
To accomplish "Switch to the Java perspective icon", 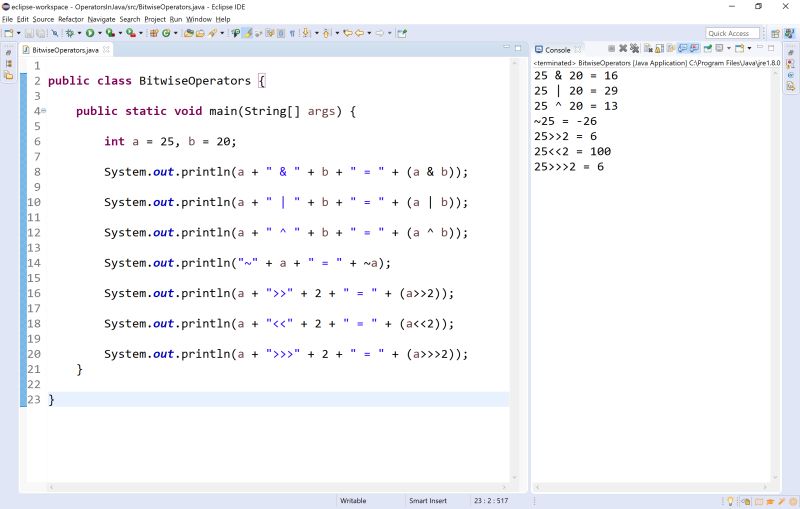I will click(791, 34).
